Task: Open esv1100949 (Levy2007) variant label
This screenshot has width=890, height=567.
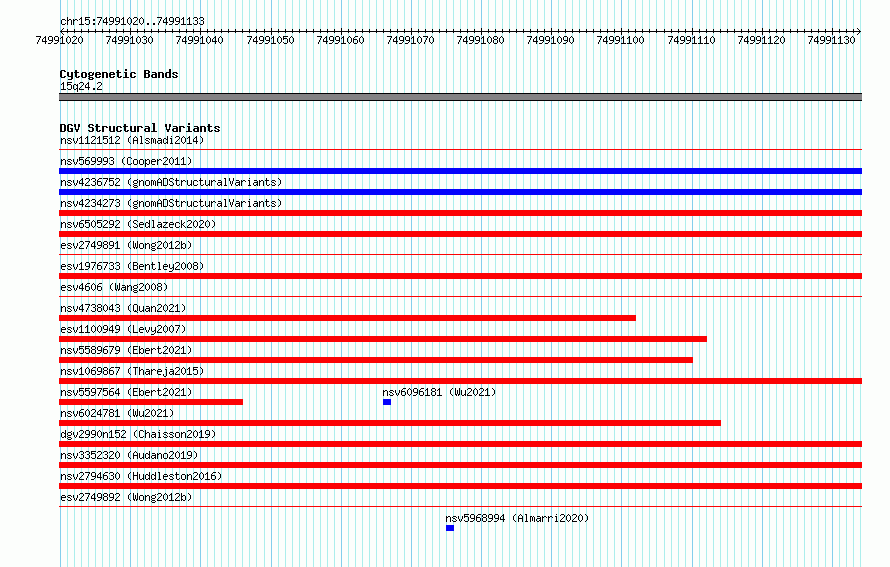Action: pyautogui.click(x=123, y=329)
